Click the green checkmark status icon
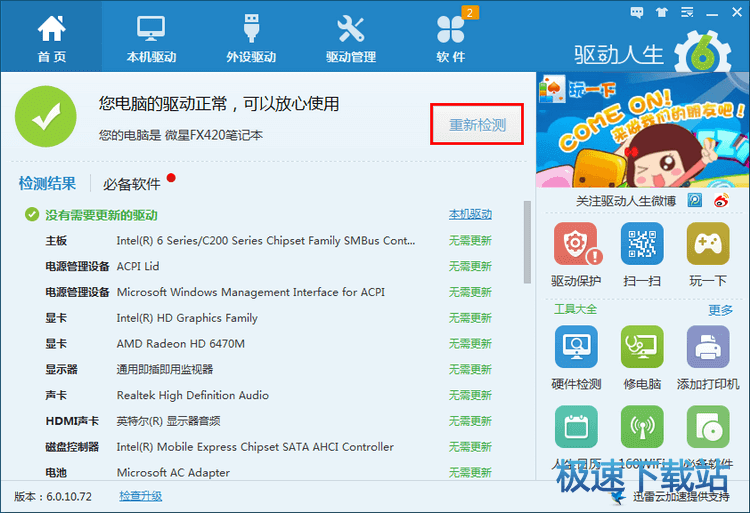 (45, 116)
